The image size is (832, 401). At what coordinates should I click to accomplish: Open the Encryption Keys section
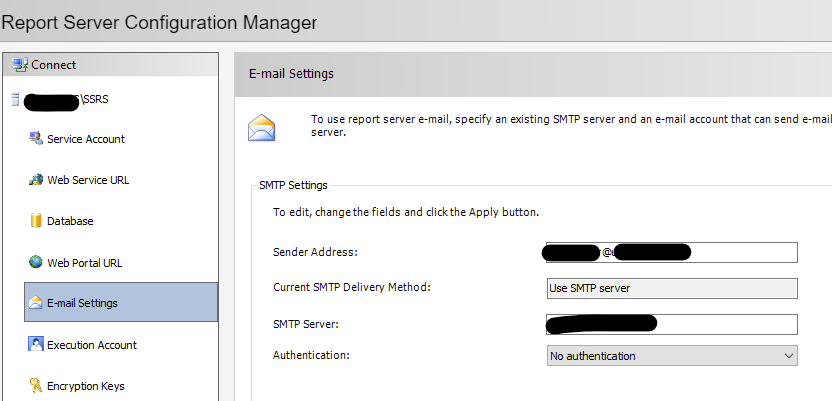click(x=86, y=386)
